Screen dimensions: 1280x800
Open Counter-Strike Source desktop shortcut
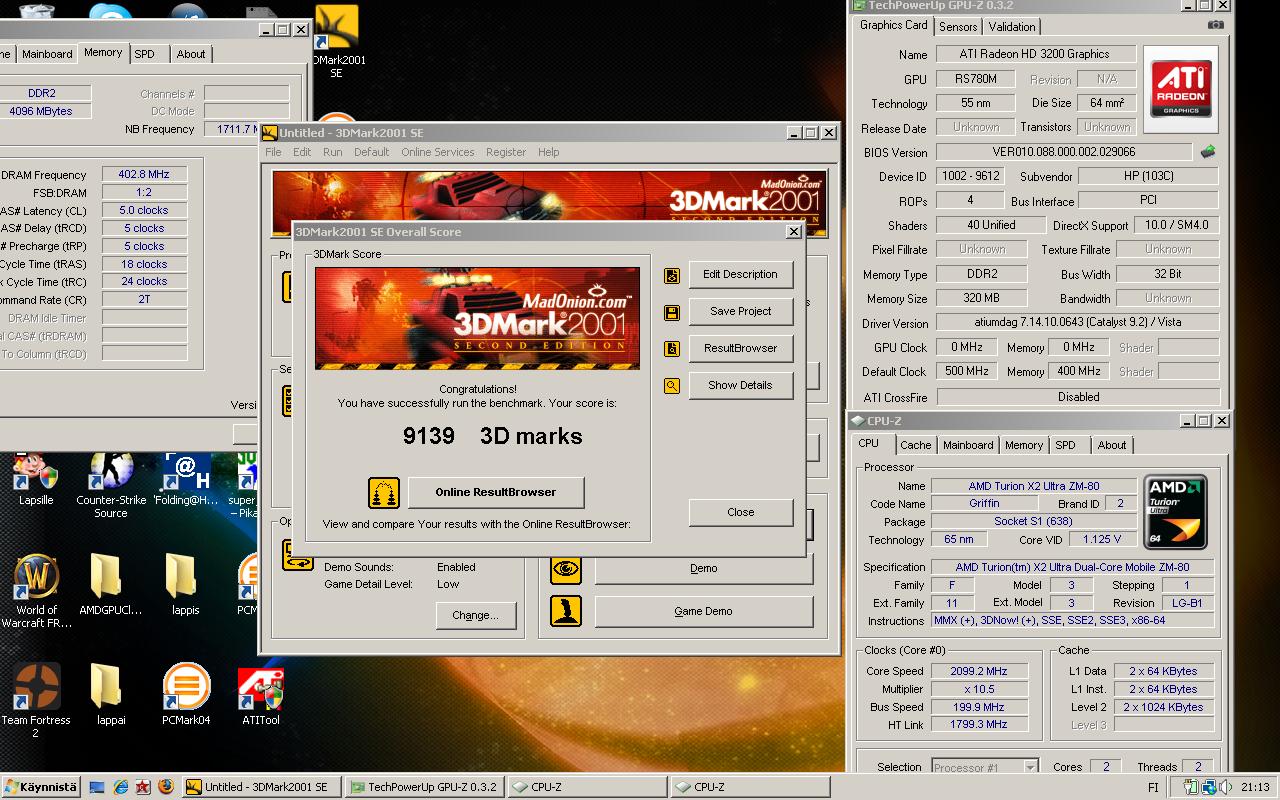point(111,486)
